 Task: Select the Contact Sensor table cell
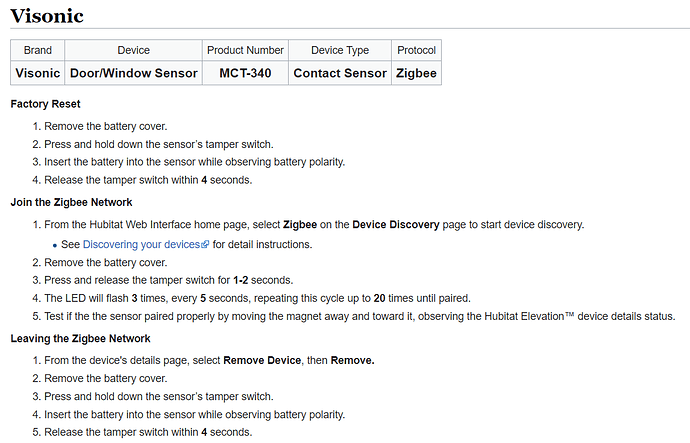(x=340, y=73)
